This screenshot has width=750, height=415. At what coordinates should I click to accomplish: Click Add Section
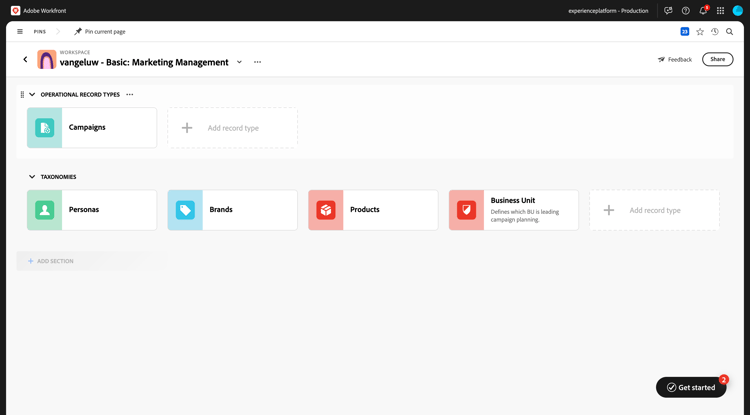tap(51, 261)
